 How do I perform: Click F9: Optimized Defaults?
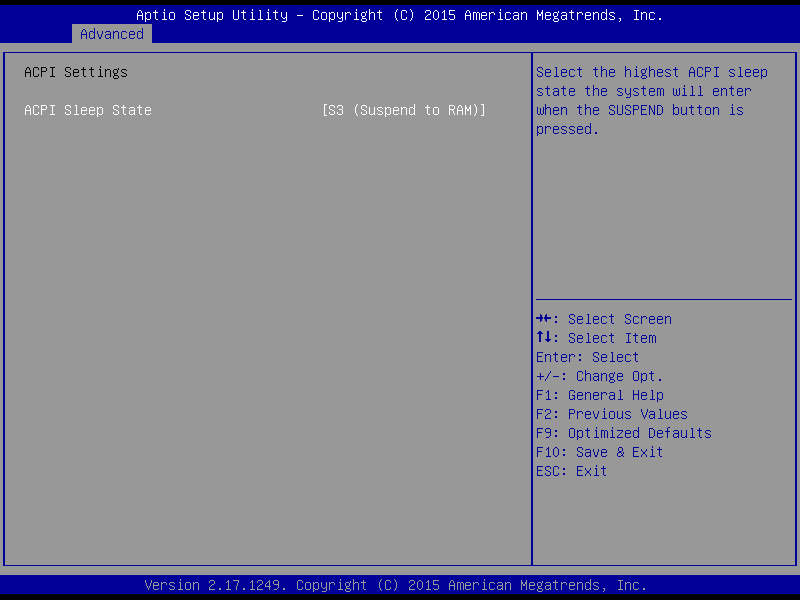623,433
